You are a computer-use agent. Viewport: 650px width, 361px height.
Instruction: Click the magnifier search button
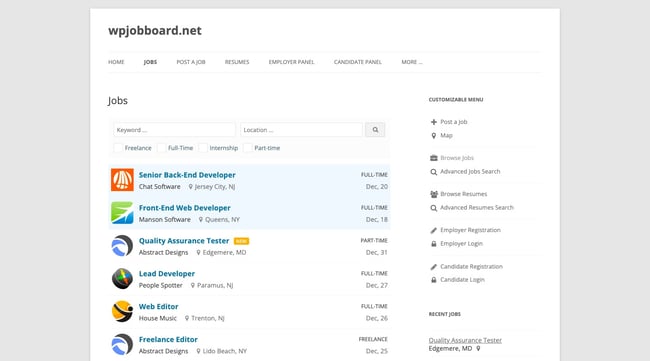pos(375,130)
